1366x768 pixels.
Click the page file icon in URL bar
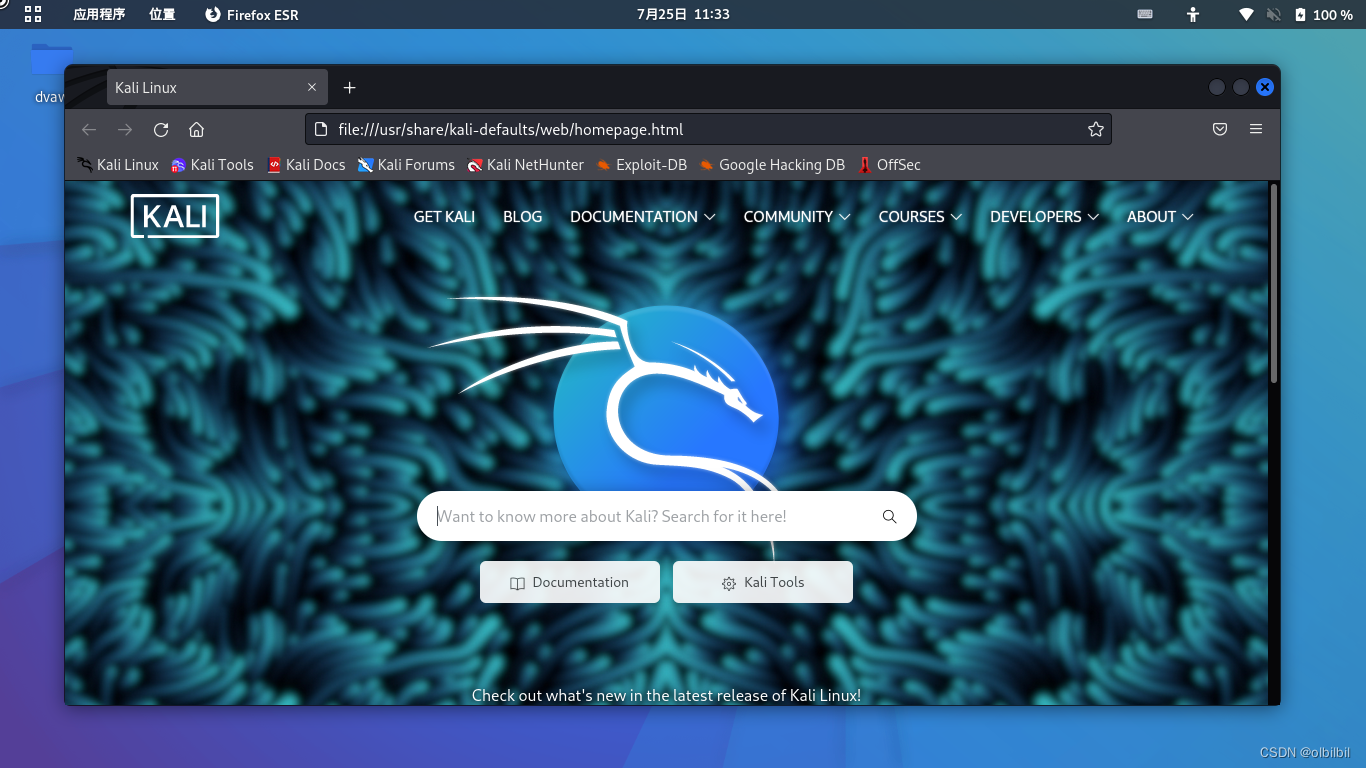pyautogui.click(x=321, y=129)
